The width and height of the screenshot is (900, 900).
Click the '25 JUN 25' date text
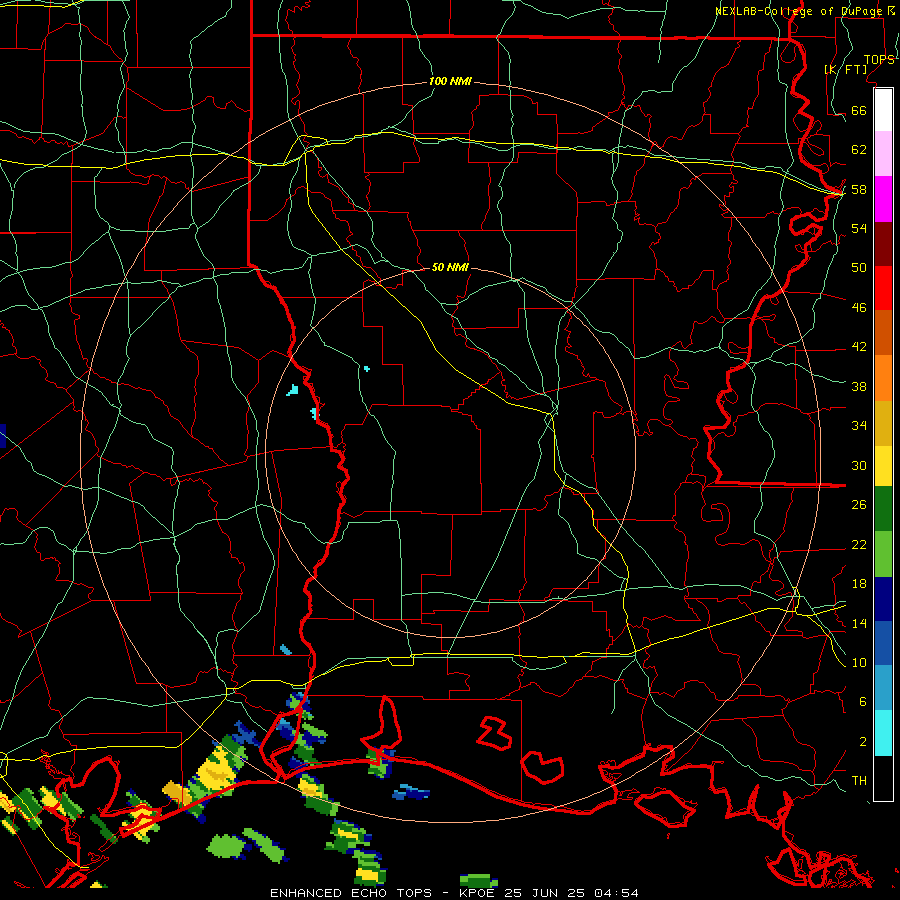[x=545, y=893]
